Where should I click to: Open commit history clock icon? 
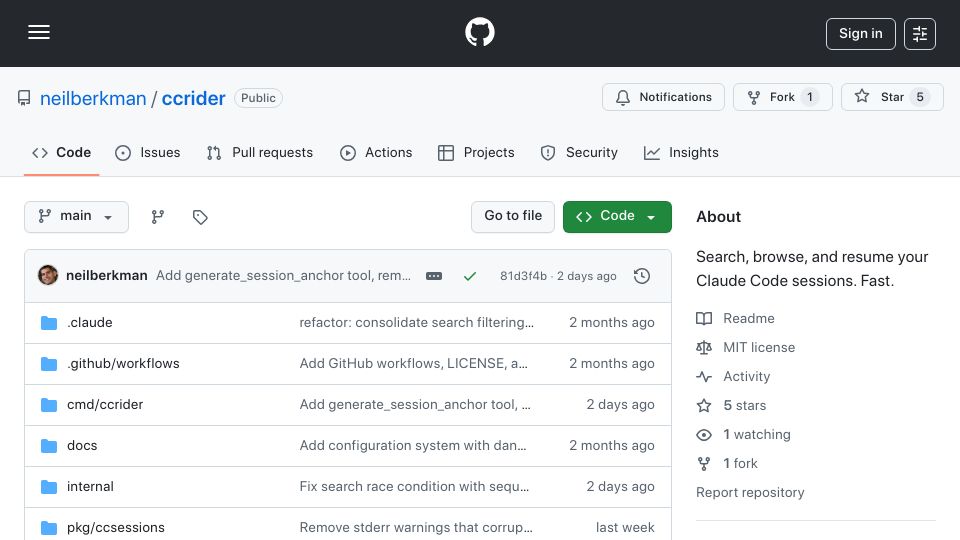pos(642,276)
